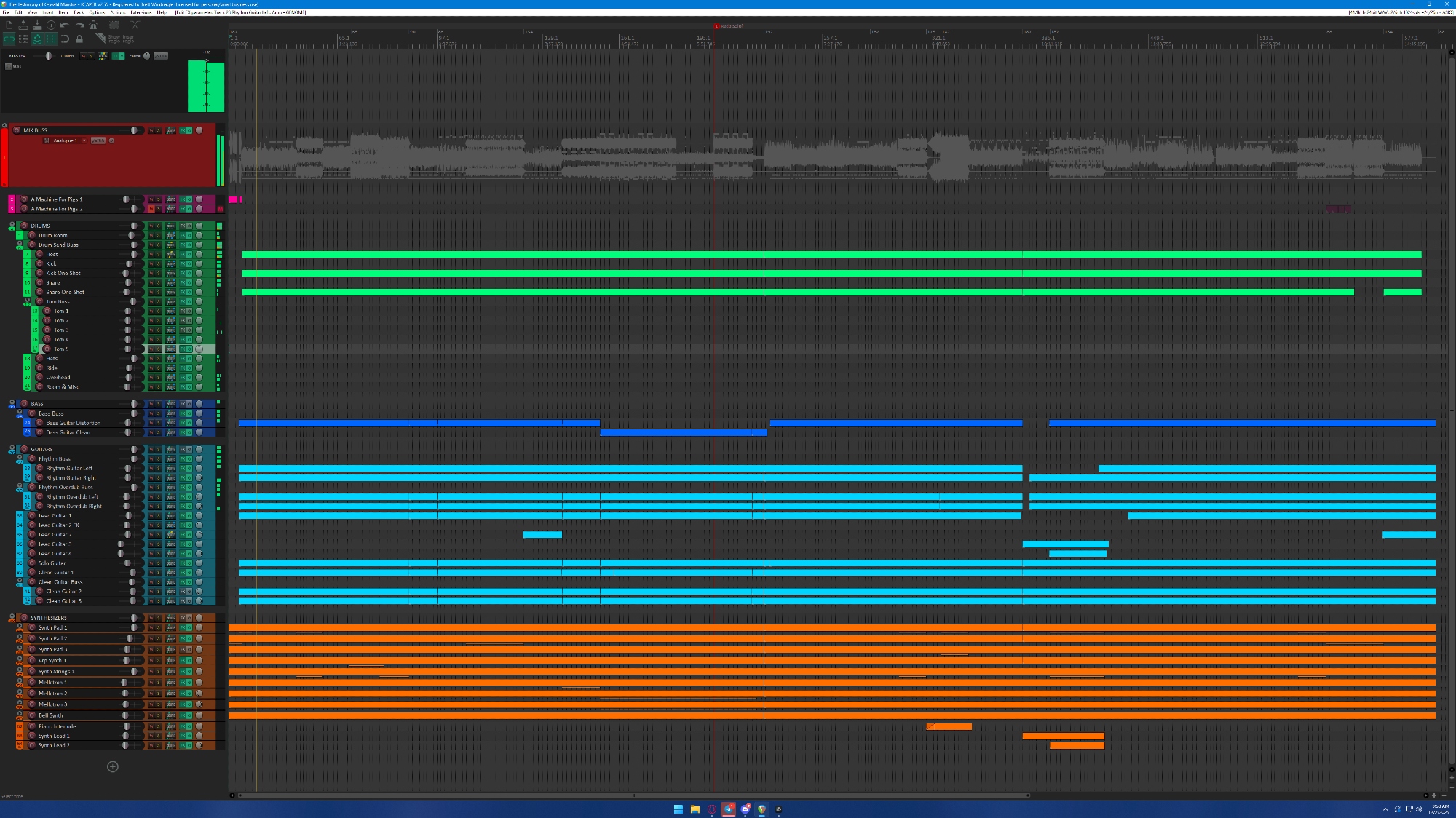Open the Actions menu
This screenshot has height=818, width=1456.
click(117, 12)
